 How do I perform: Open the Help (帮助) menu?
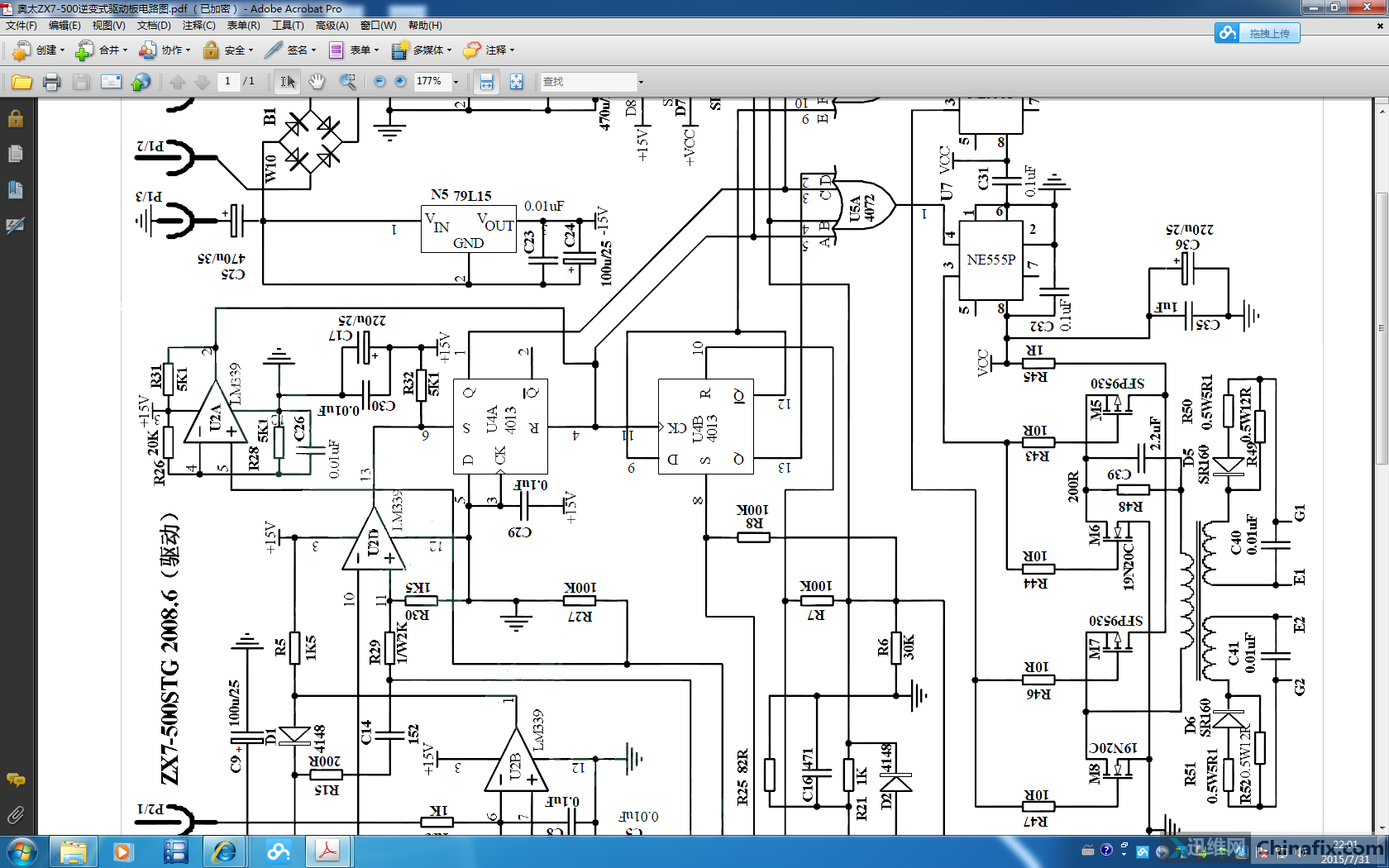[x=425, y=26]
